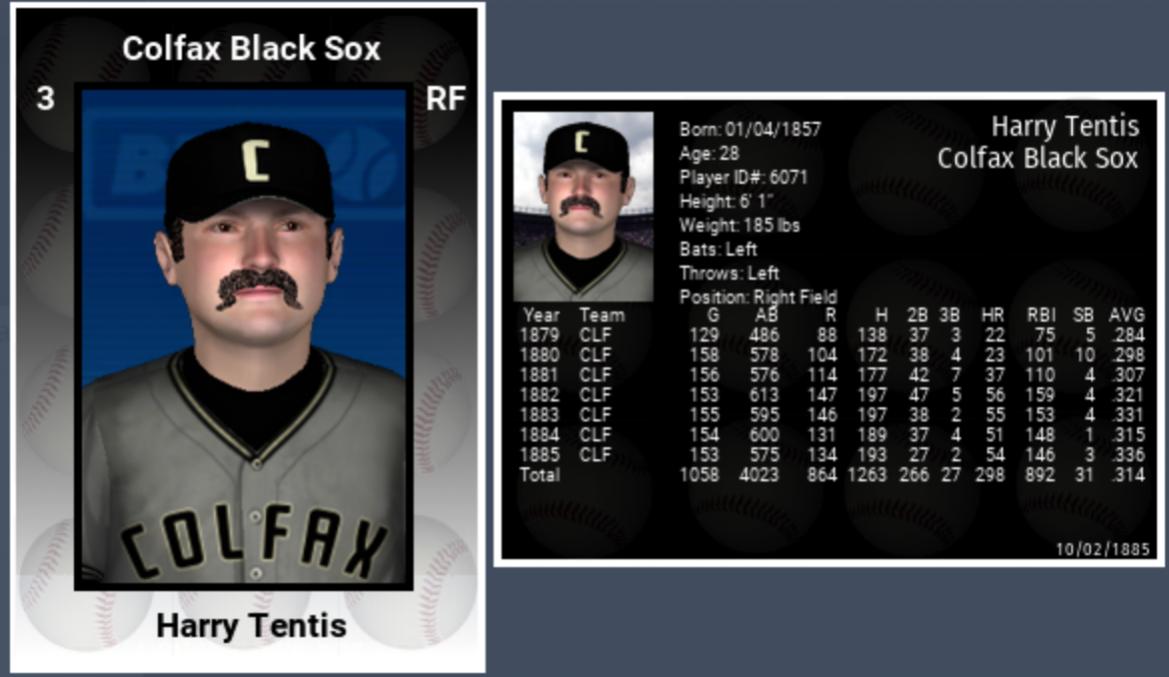Click the small player photo on back card
Screen dimensions: 1169x677
(x=583, y=207)
